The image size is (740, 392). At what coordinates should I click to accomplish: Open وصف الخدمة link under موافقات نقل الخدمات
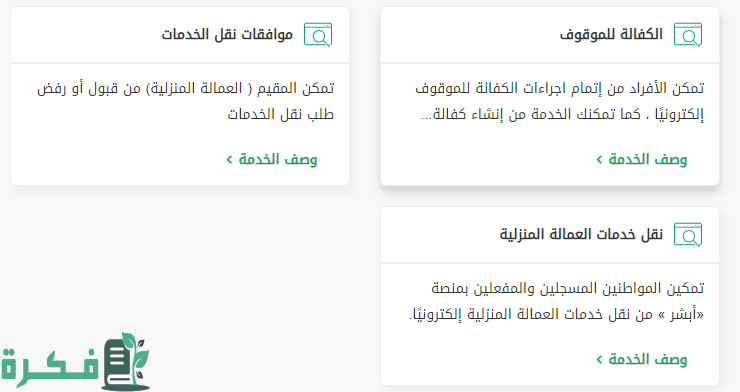(x=278, y=159)
